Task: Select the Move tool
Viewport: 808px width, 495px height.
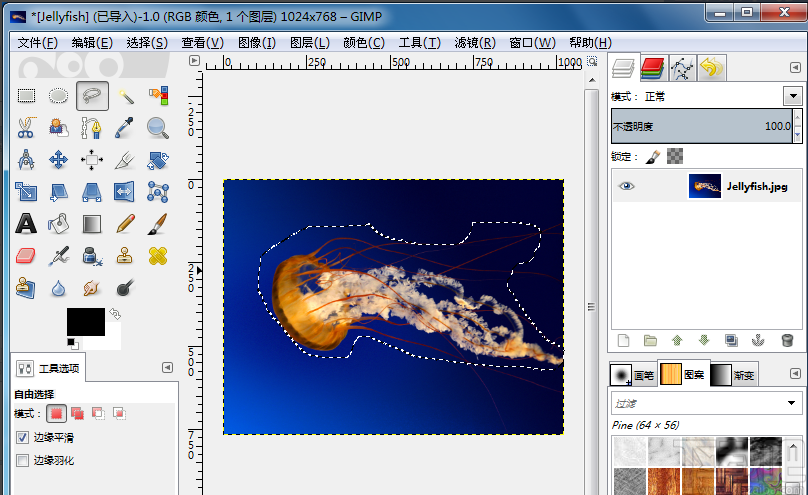Action: (58, 160)
